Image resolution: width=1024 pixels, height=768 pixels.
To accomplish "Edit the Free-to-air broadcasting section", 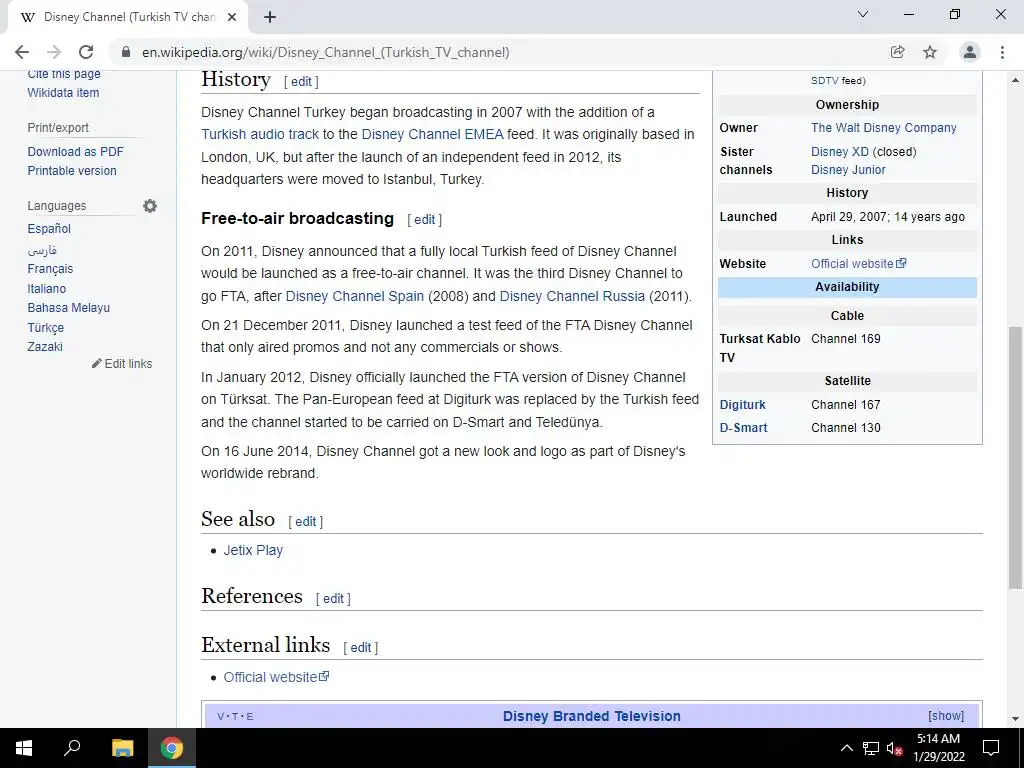I will [424, 219].
